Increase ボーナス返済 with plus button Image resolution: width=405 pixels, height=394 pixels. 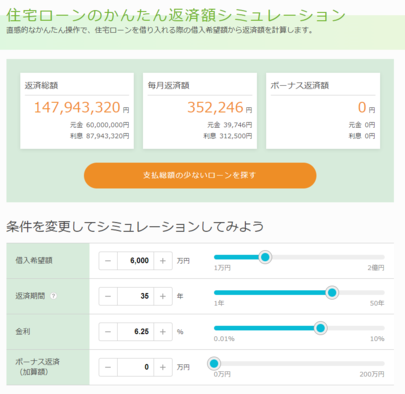163,367
